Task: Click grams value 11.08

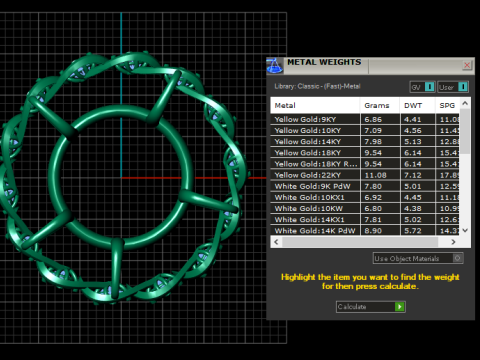Action: [x=375, y=175]
